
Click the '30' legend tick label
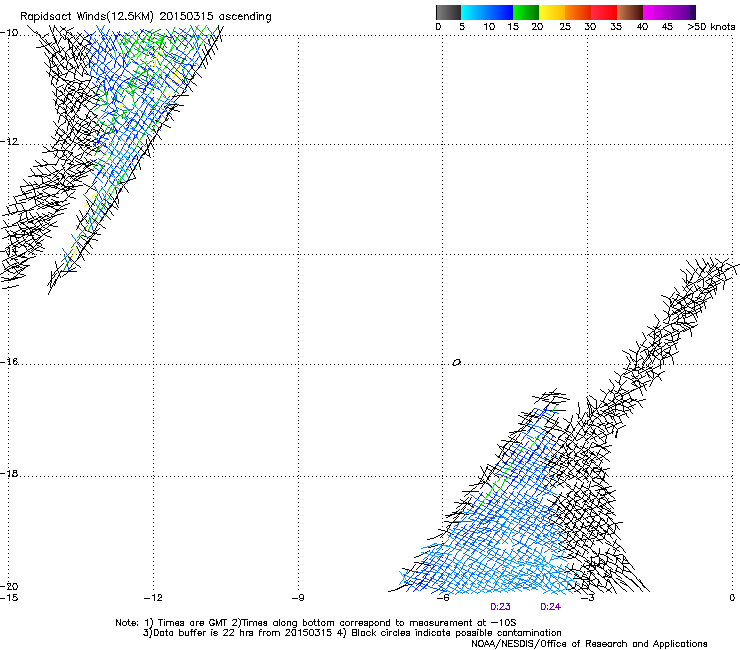pyautogui.click(x=590, y=27)
